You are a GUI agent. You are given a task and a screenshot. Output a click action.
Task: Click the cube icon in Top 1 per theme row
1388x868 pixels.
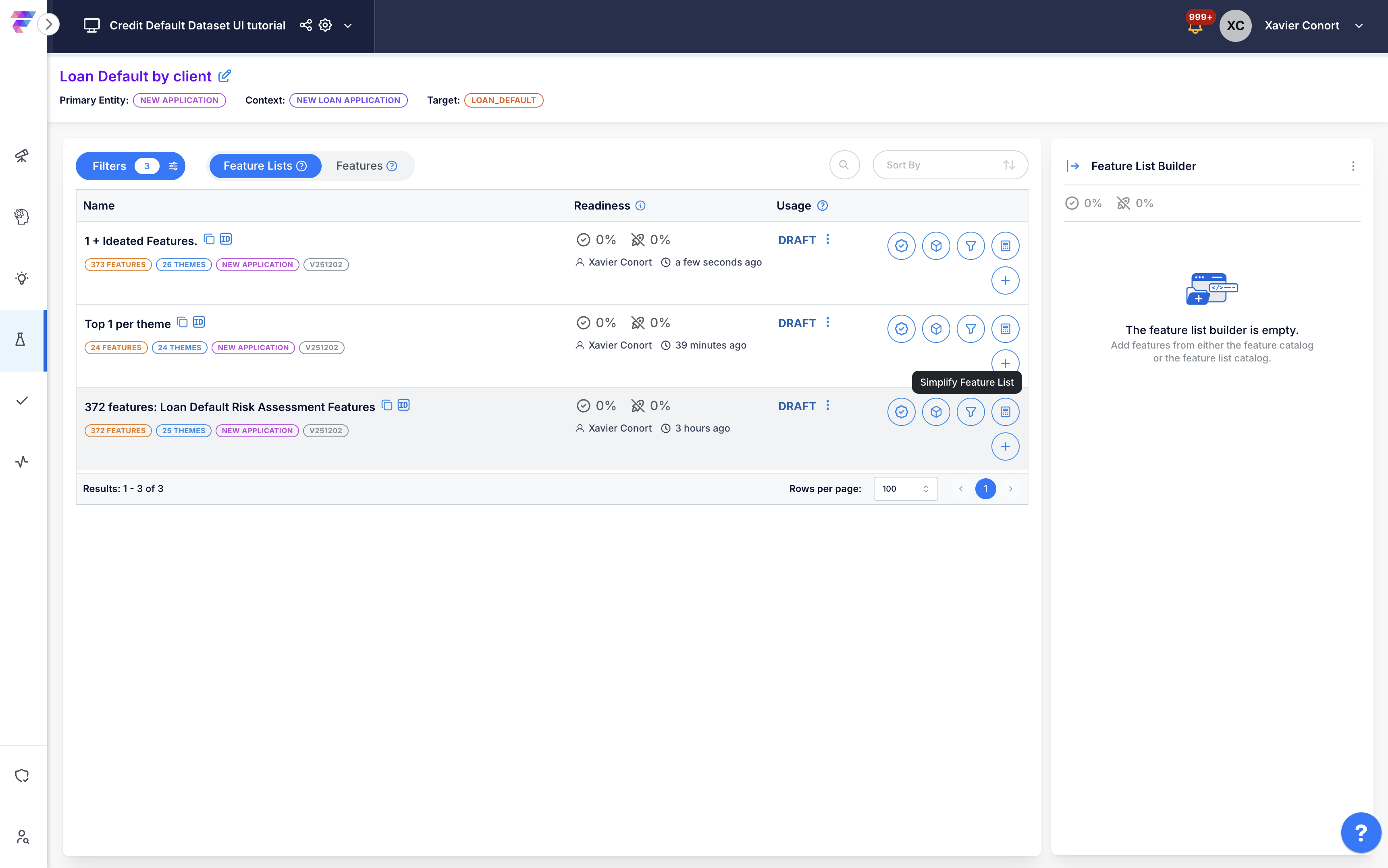[936, 329]
